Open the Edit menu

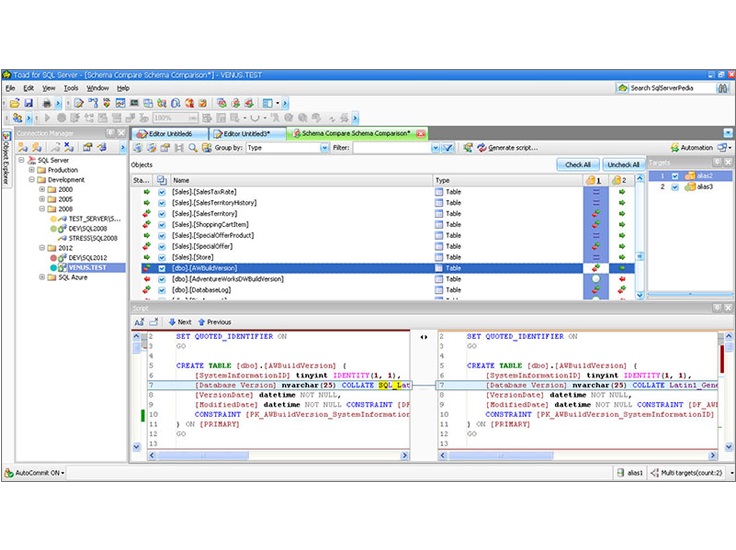point(29,88)
